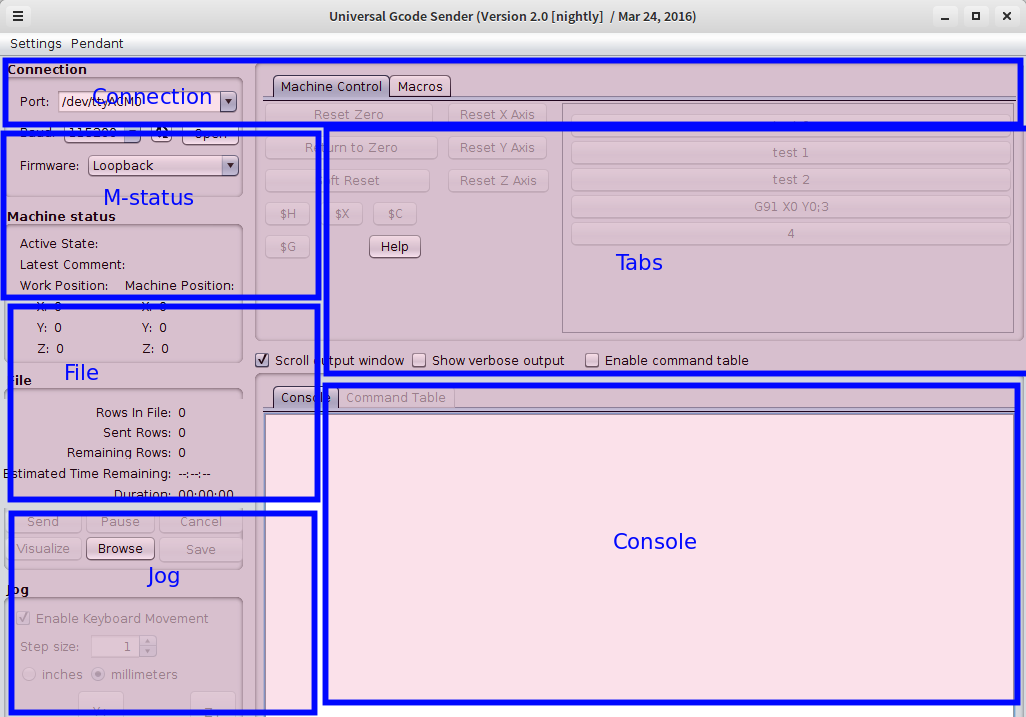Click the $X unlock button
Viewport: 1026px width, 717px height.
coord(342,214)
